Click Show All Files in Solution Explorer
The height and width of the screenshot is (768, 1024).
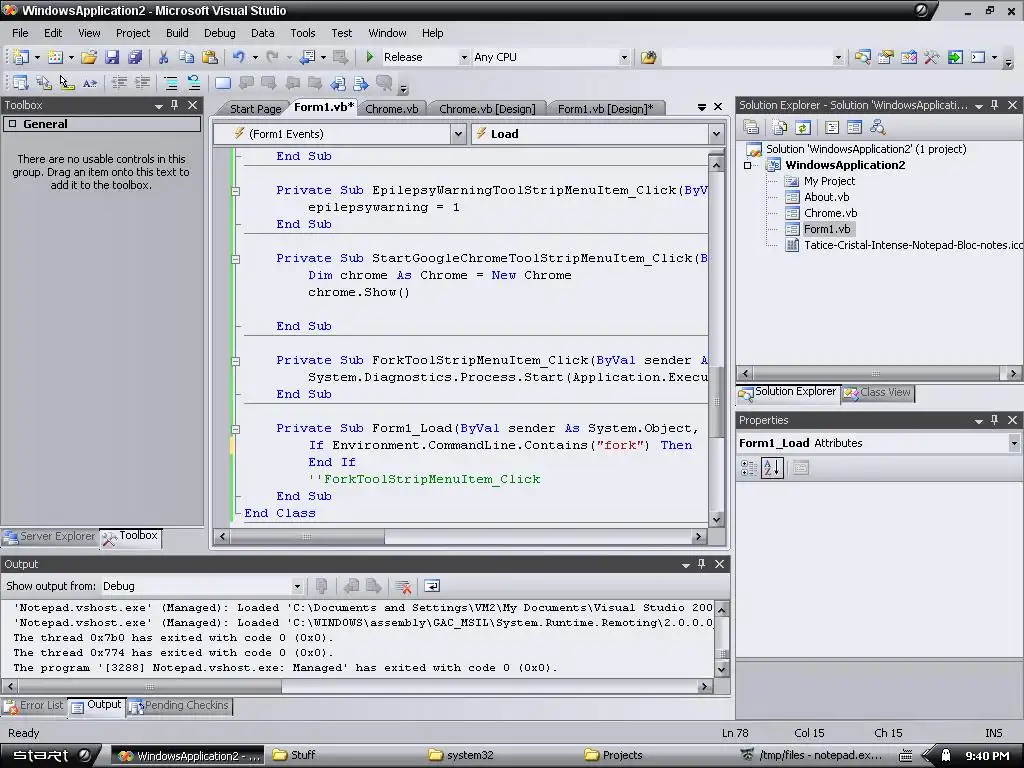point(780,127)
